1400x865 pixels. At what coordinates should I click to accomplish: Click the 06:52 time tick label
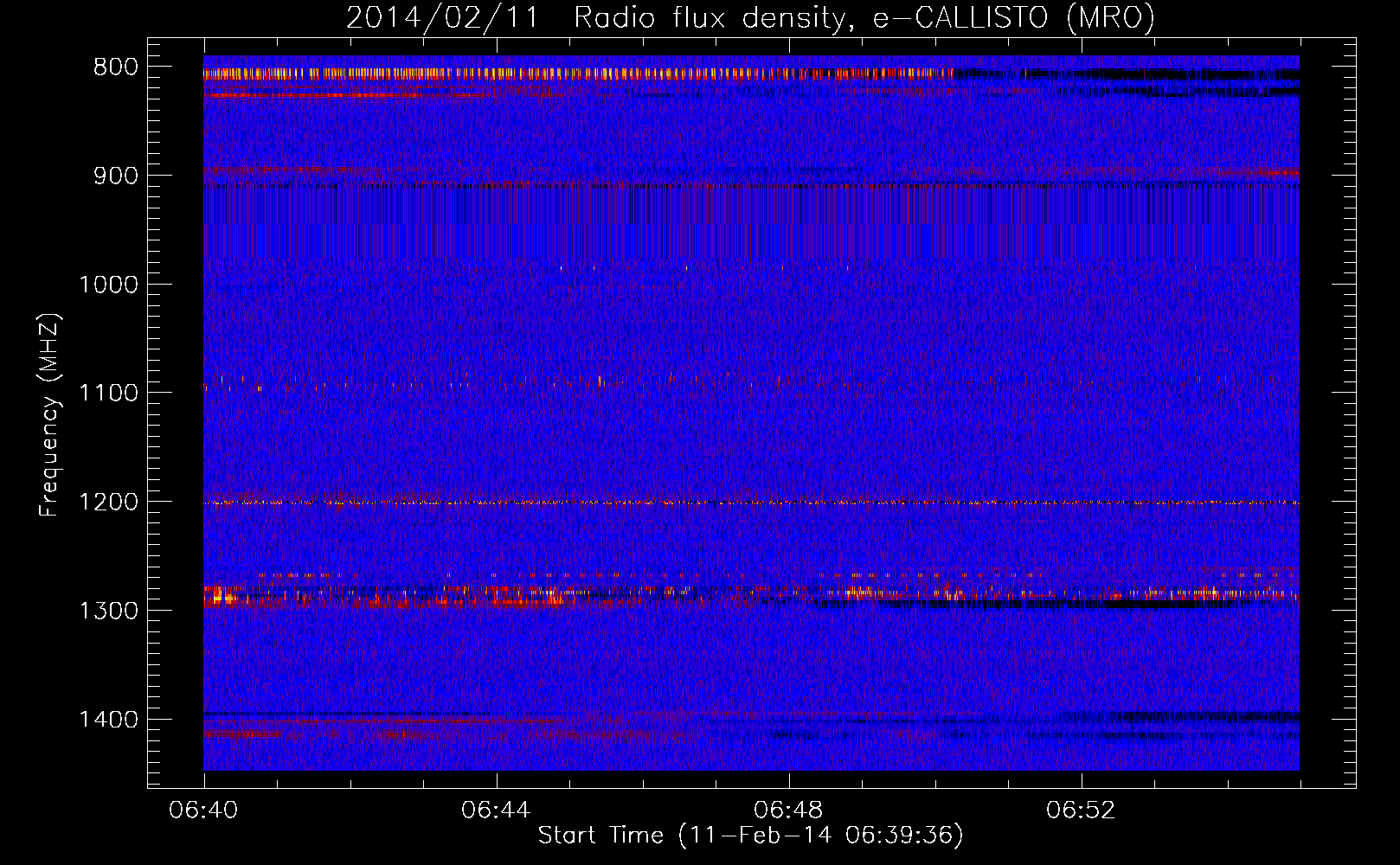pyautogui.click(x=1081, y=811)
